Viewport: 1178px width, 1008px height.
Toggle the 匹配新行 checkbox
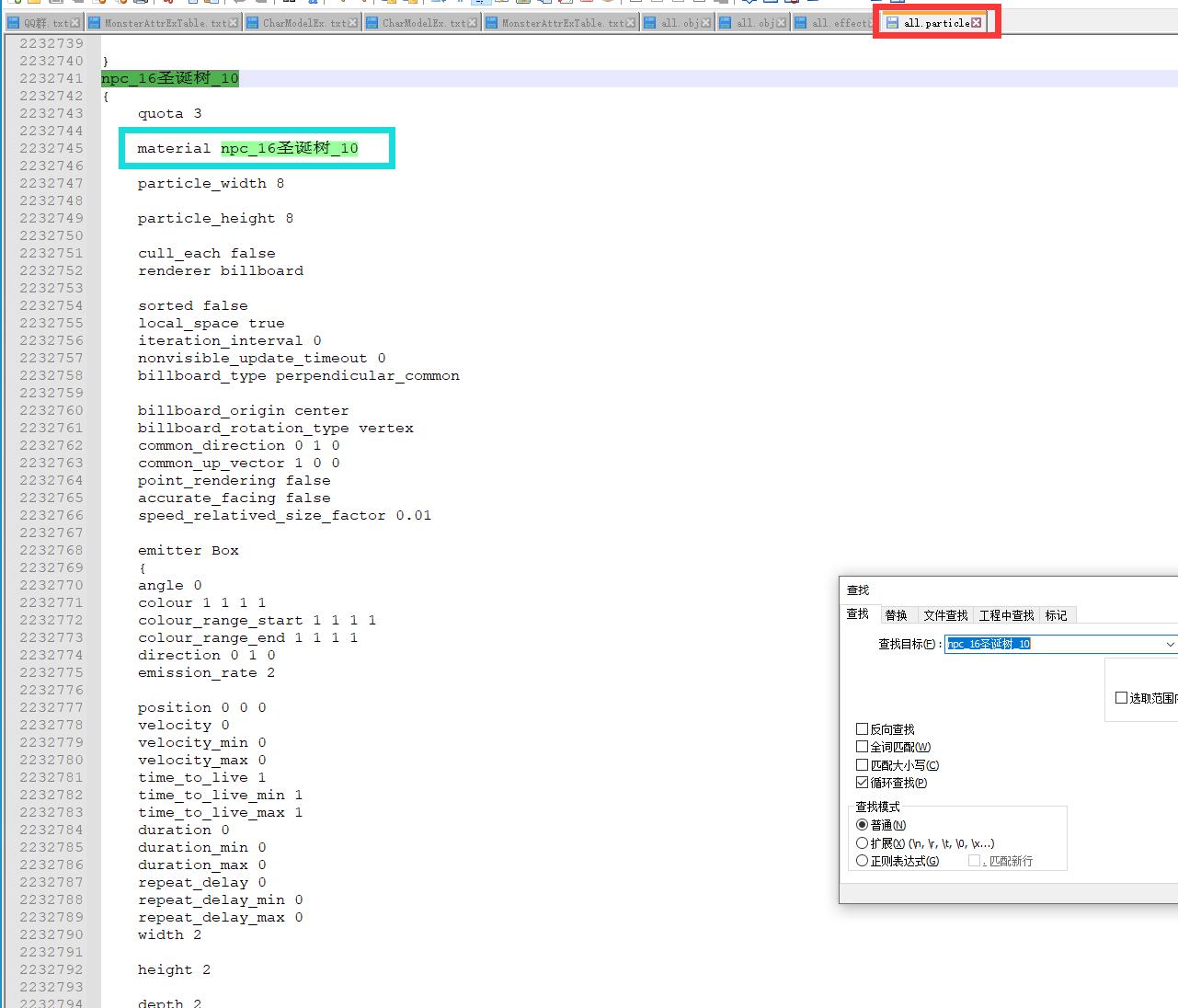974,861
